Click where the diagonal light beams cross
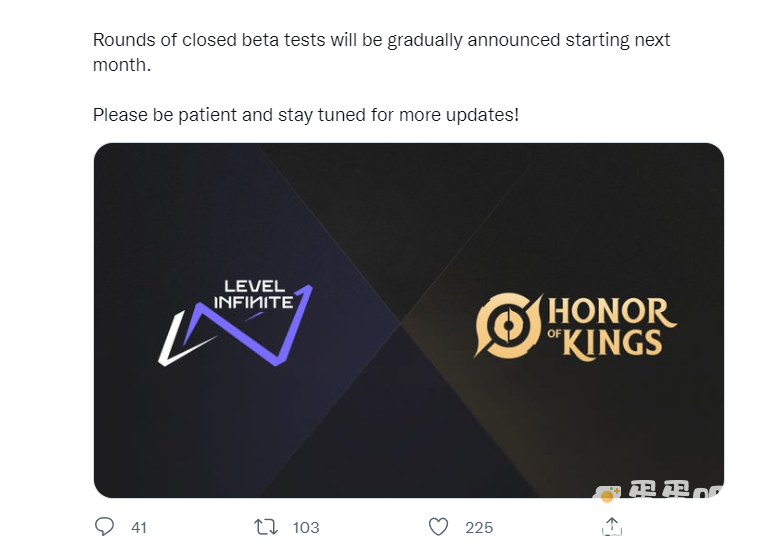 401,323
